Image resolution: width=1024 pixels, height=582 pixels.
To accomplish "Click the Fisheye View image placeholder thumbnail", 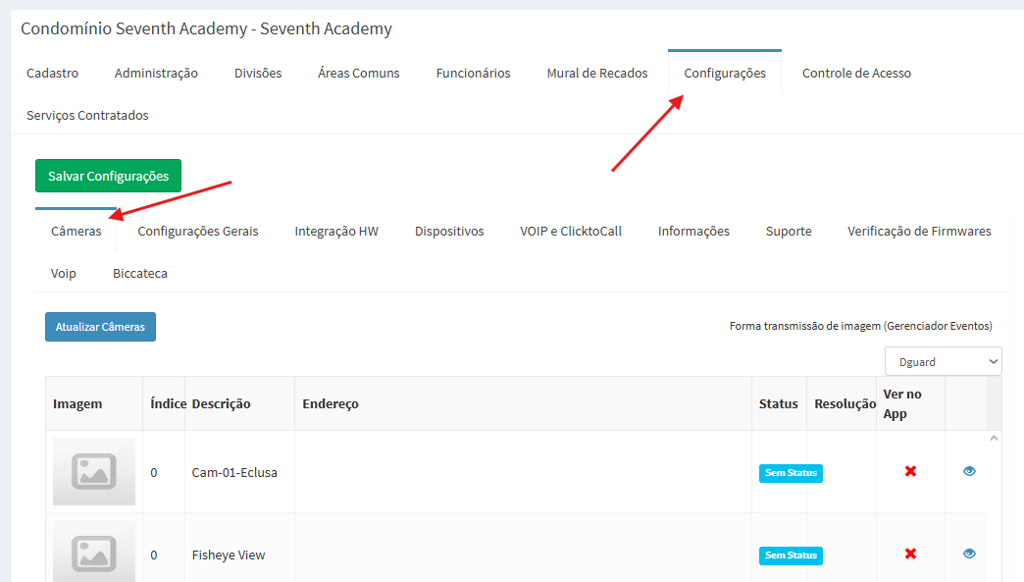I will (94, 552).
